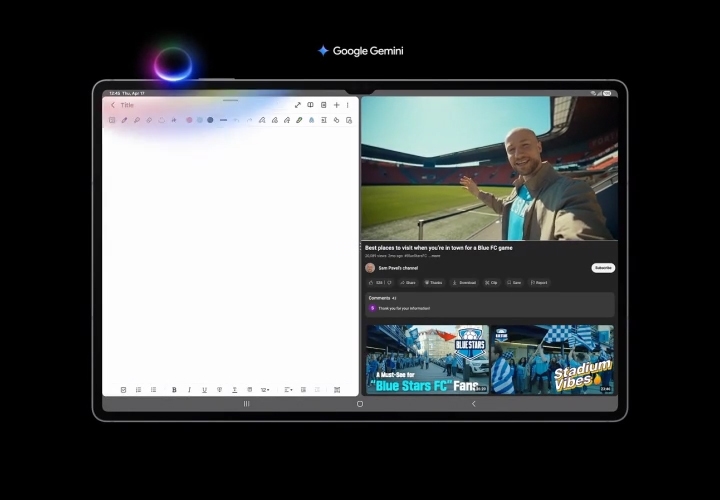
Task: Open text alignment dropdown
Action: click(288, 390)
